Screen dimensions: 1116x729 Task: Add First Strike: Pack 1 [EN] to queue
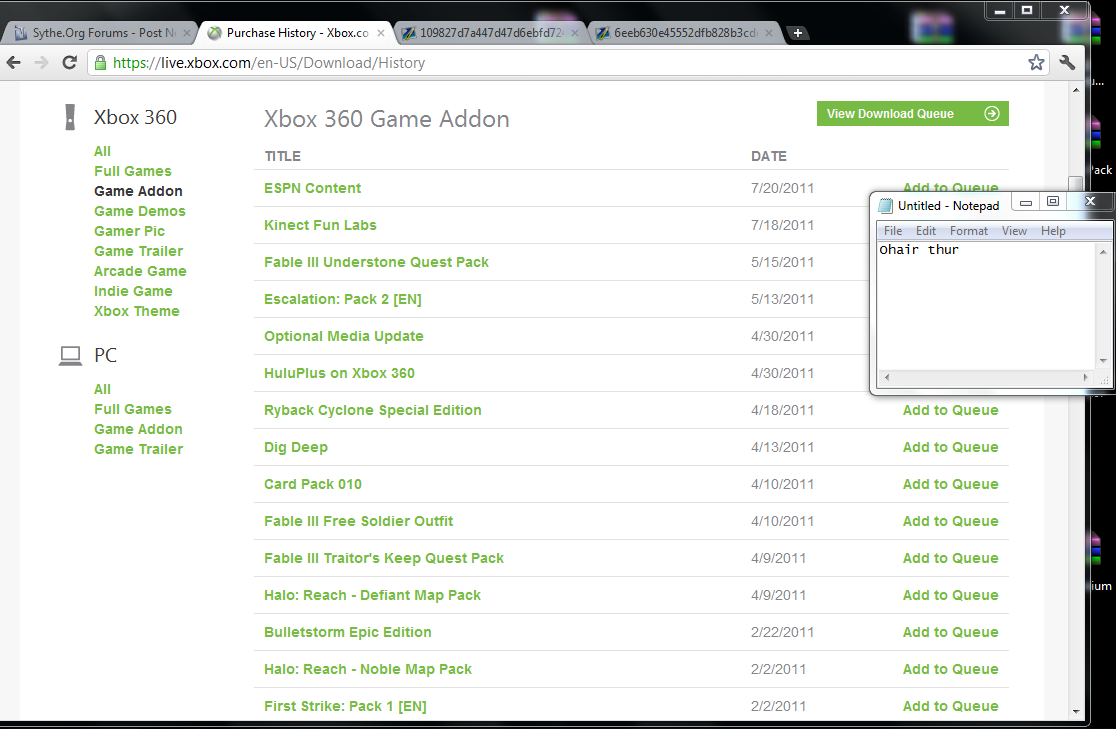pyautogui.click(x=950, y=706)
